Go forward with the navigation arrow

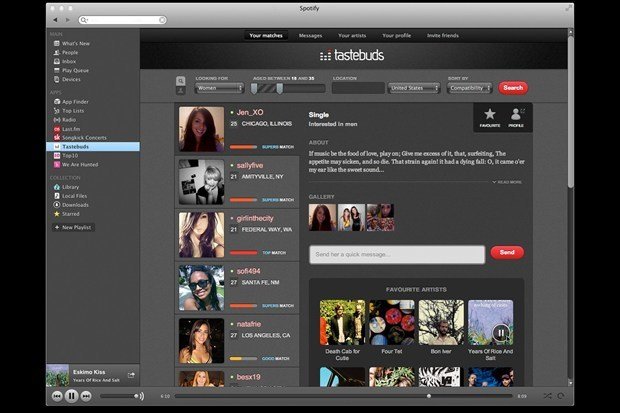[68, 20]
